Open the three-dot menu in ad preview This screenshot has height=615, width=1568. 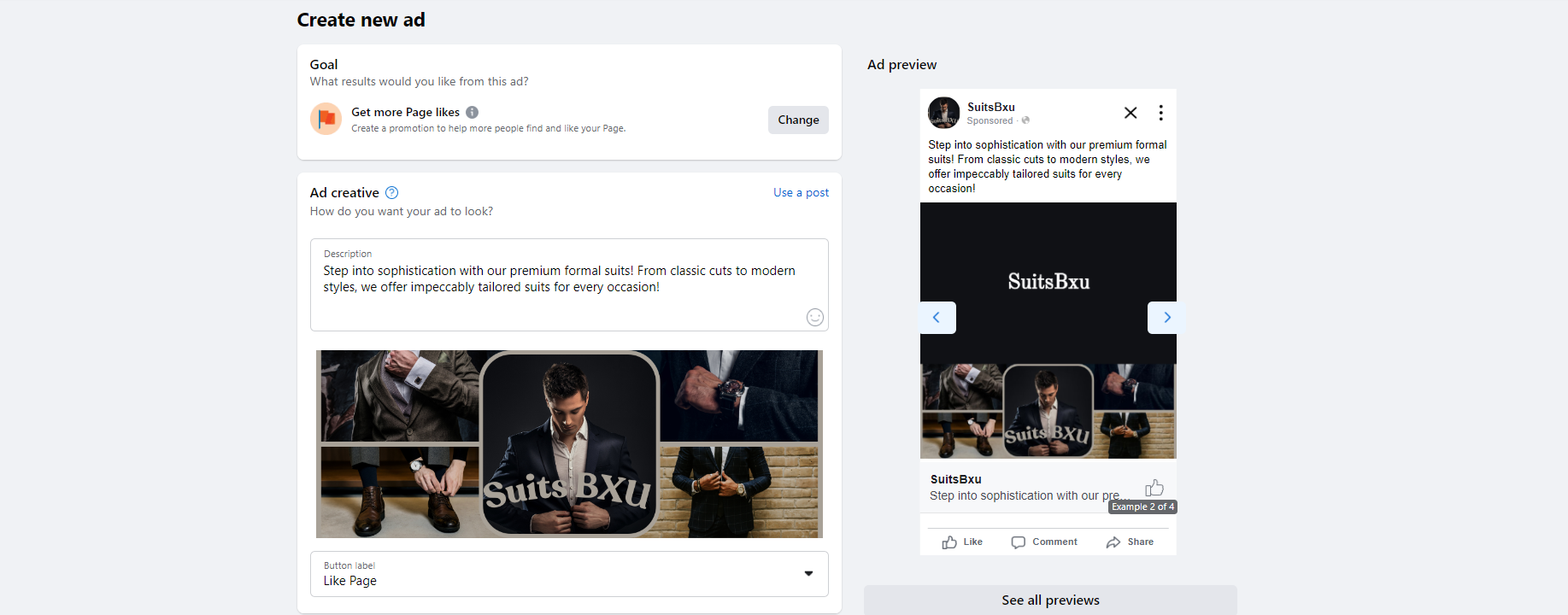tap(1160, 113)
